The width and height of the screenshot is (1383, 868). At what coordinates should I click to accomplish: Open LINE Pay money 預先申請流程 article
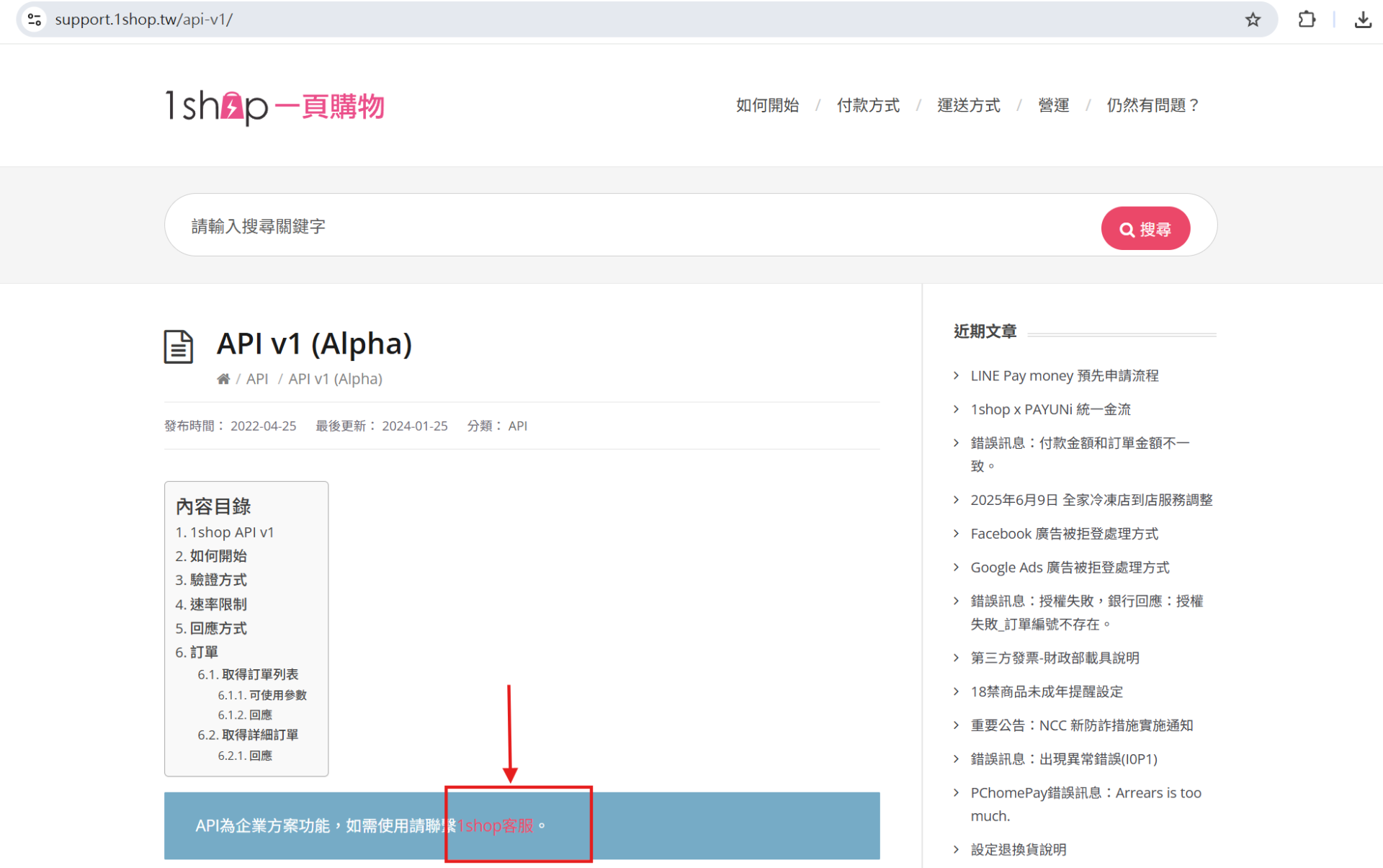pyautogui.click(x=1064, y=375)
